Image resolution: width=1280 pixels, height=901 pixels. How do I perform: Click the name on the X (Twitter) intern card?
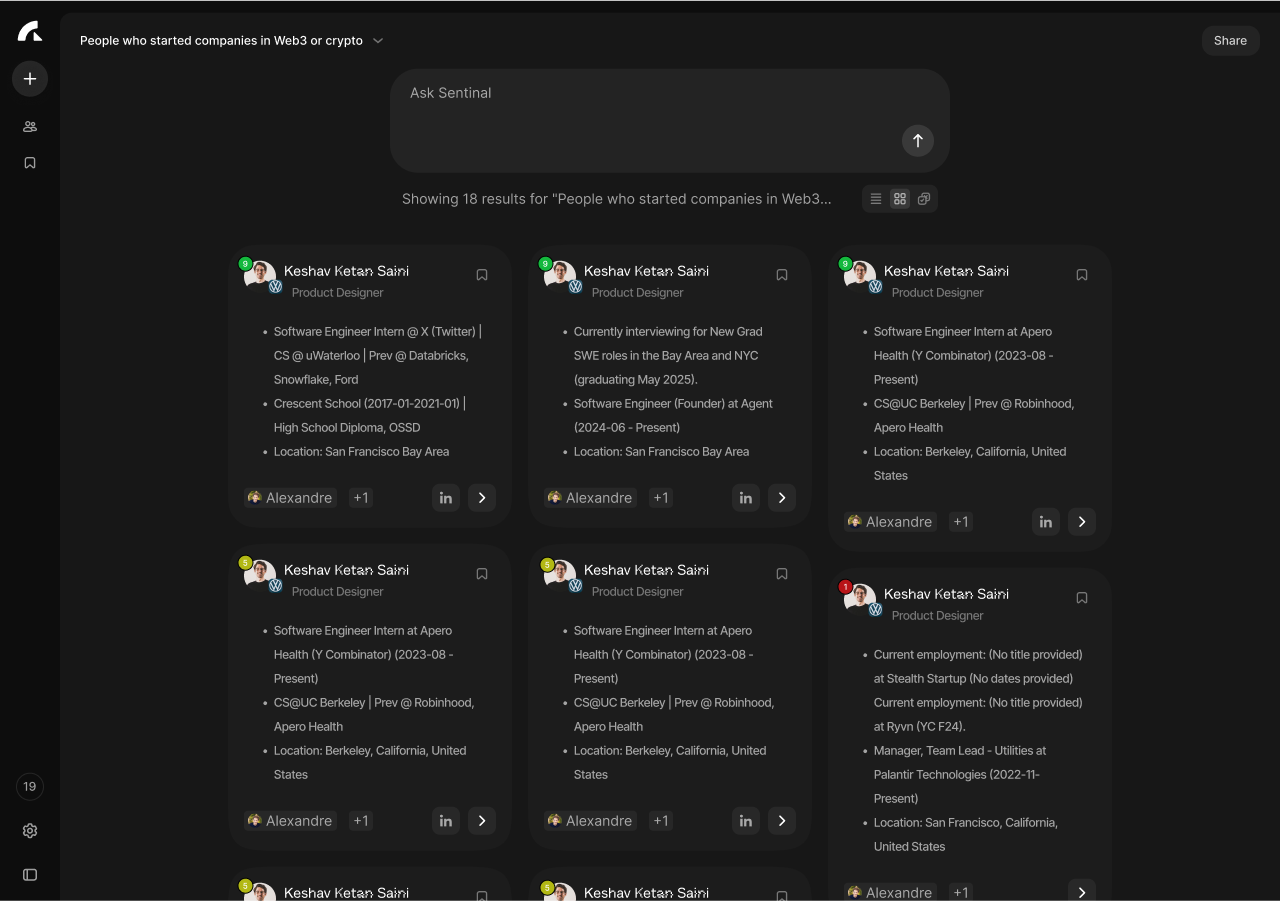(346, 271)
